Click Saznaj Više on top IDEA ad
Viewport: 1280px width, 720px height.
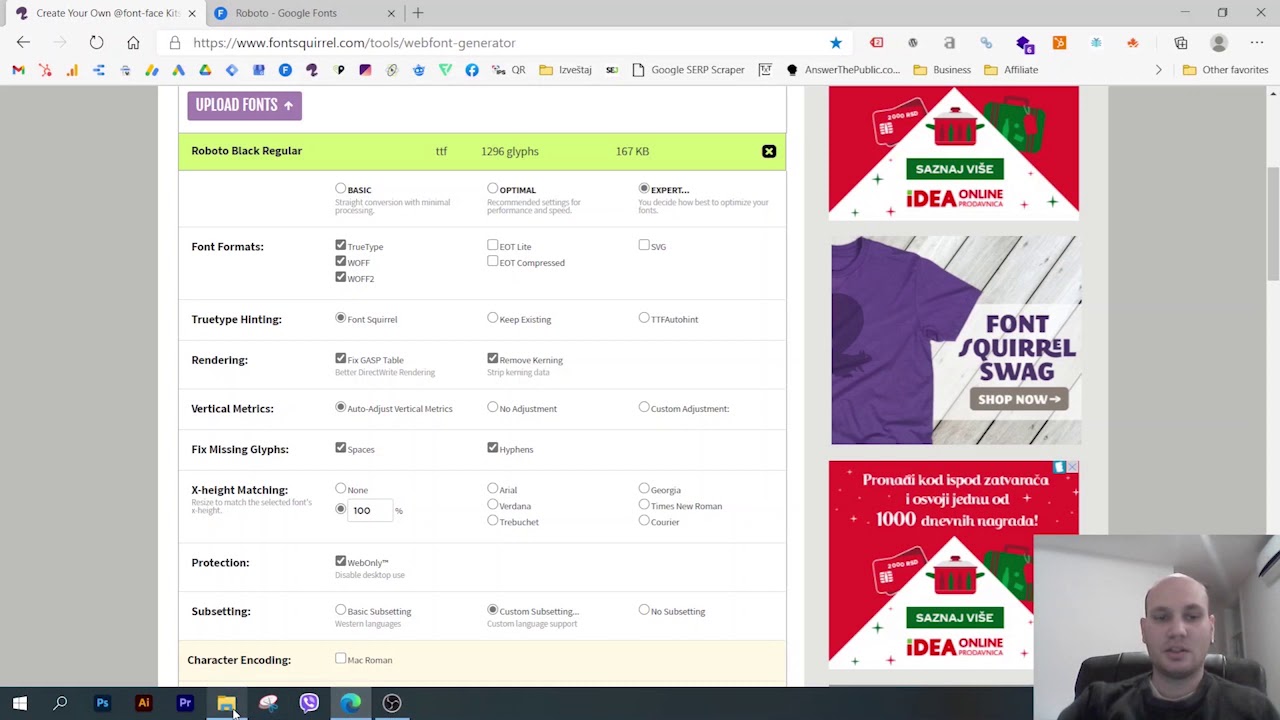pyautogui.click(x=954, y=169)
